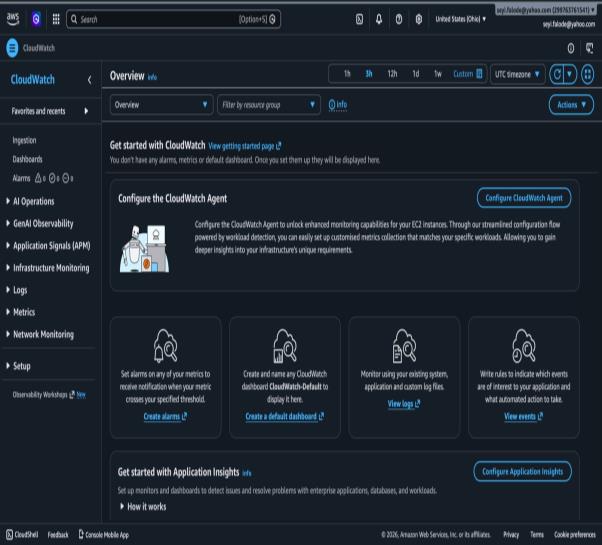Image resolution: width=602 pixels, height=545 pixels.
Task: Open Cookie preferences in footer
Action: [575, 535]
